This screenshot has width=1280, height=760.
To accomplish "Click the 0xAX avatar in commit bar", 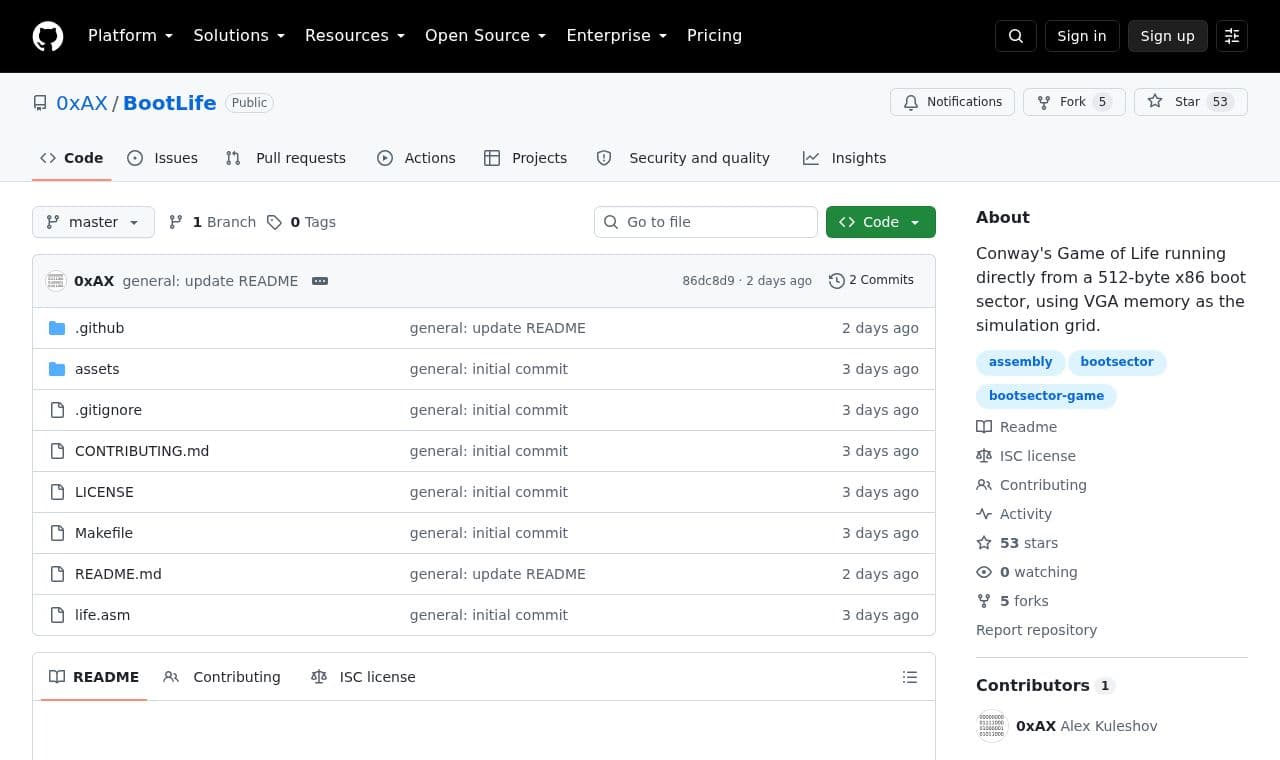I will click(56, 281).
